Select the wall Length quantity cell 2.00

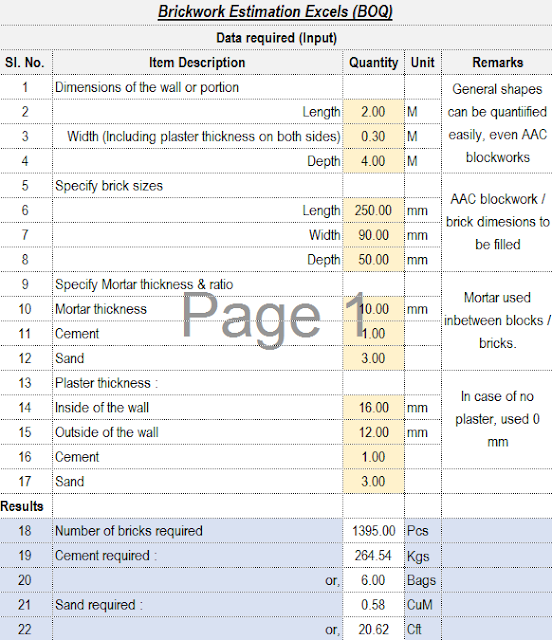[x=374, y=112]
